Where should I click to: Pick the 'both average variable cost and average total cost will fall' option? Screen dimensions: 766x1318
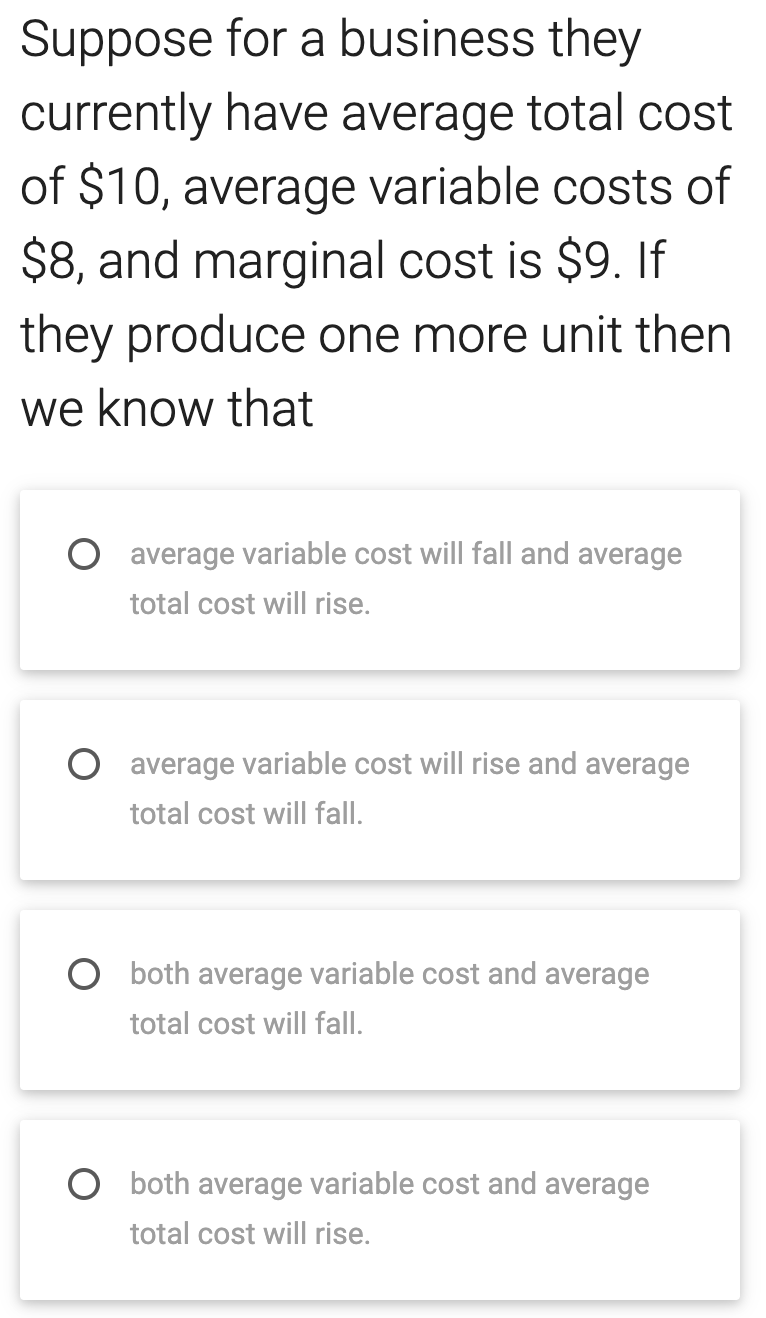[85, 974]
